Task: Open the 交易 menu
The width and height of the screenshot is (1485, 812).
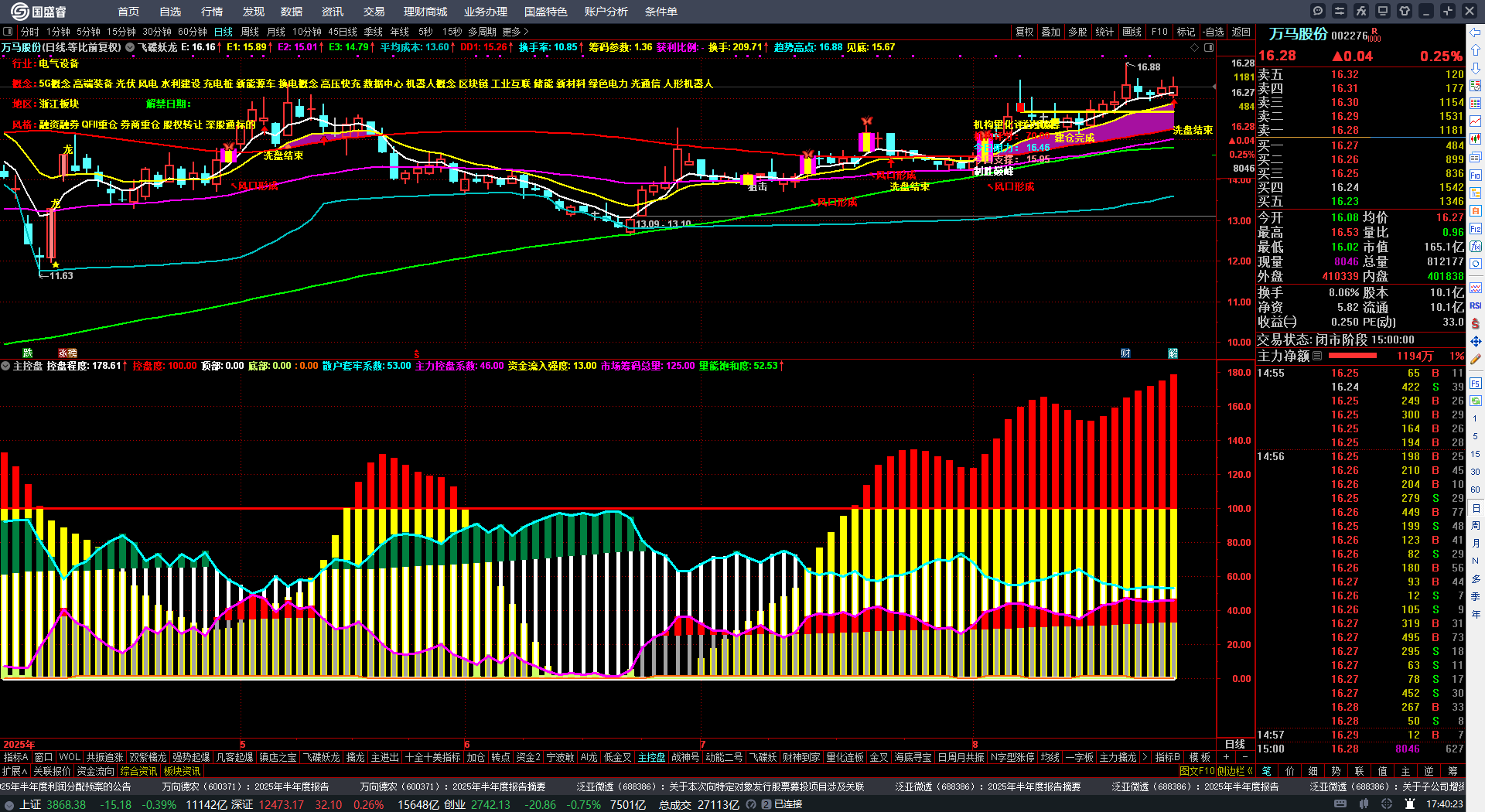Action: 374,12
